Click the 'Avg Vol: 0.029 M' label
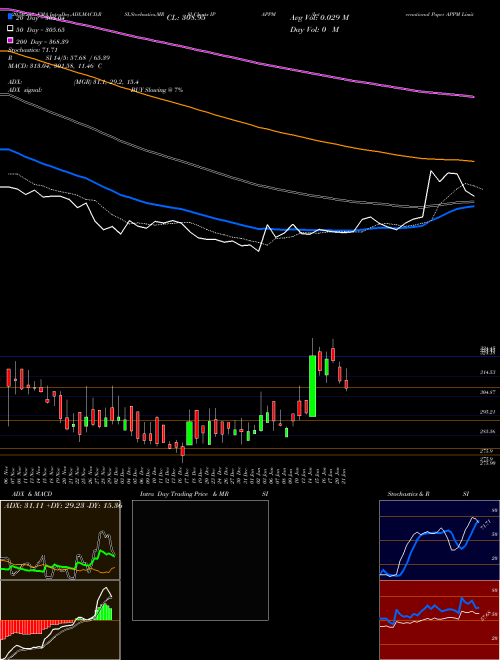The height and width of the screenshot is (660, 500). tap(319, 18)
